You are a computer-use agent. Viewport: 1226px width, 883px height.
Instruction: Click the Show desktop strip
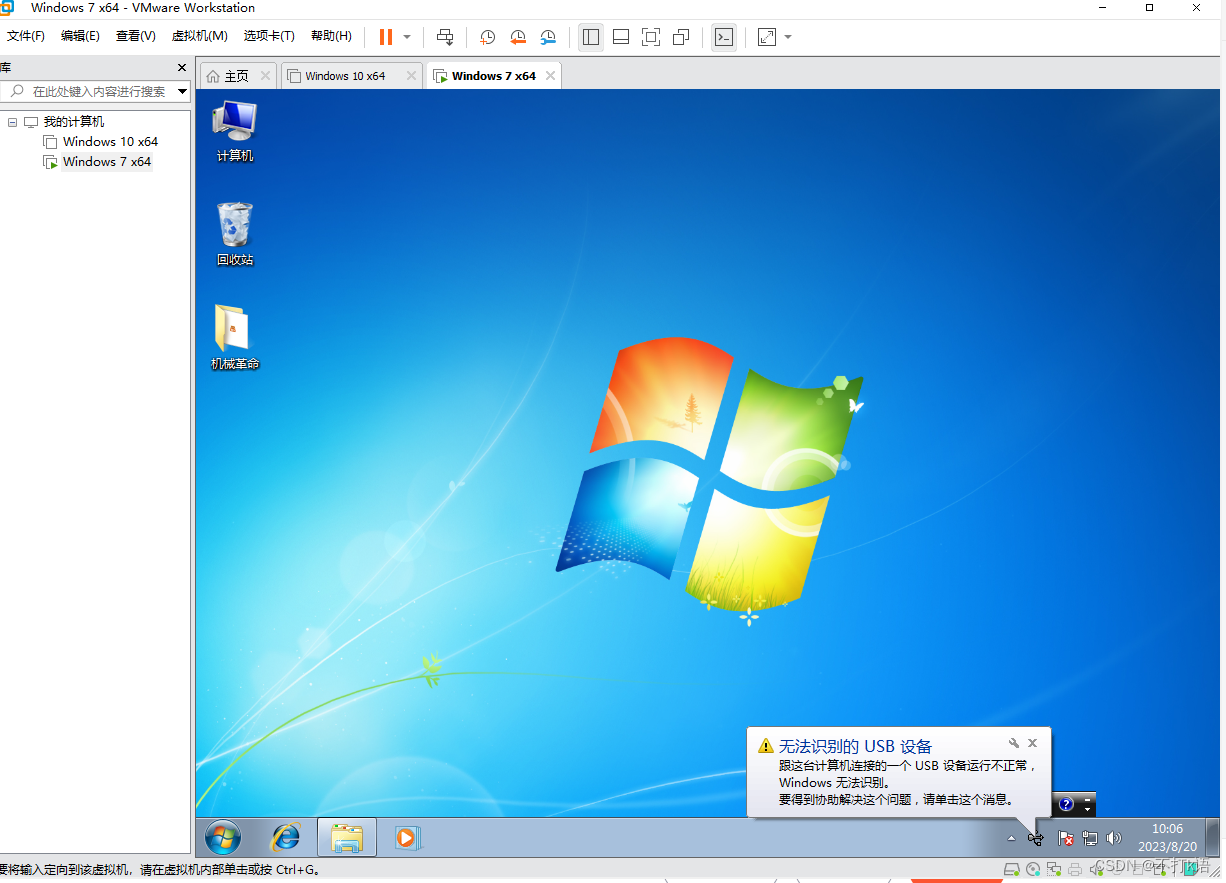pyautogui.click(x=1212, y=837)
